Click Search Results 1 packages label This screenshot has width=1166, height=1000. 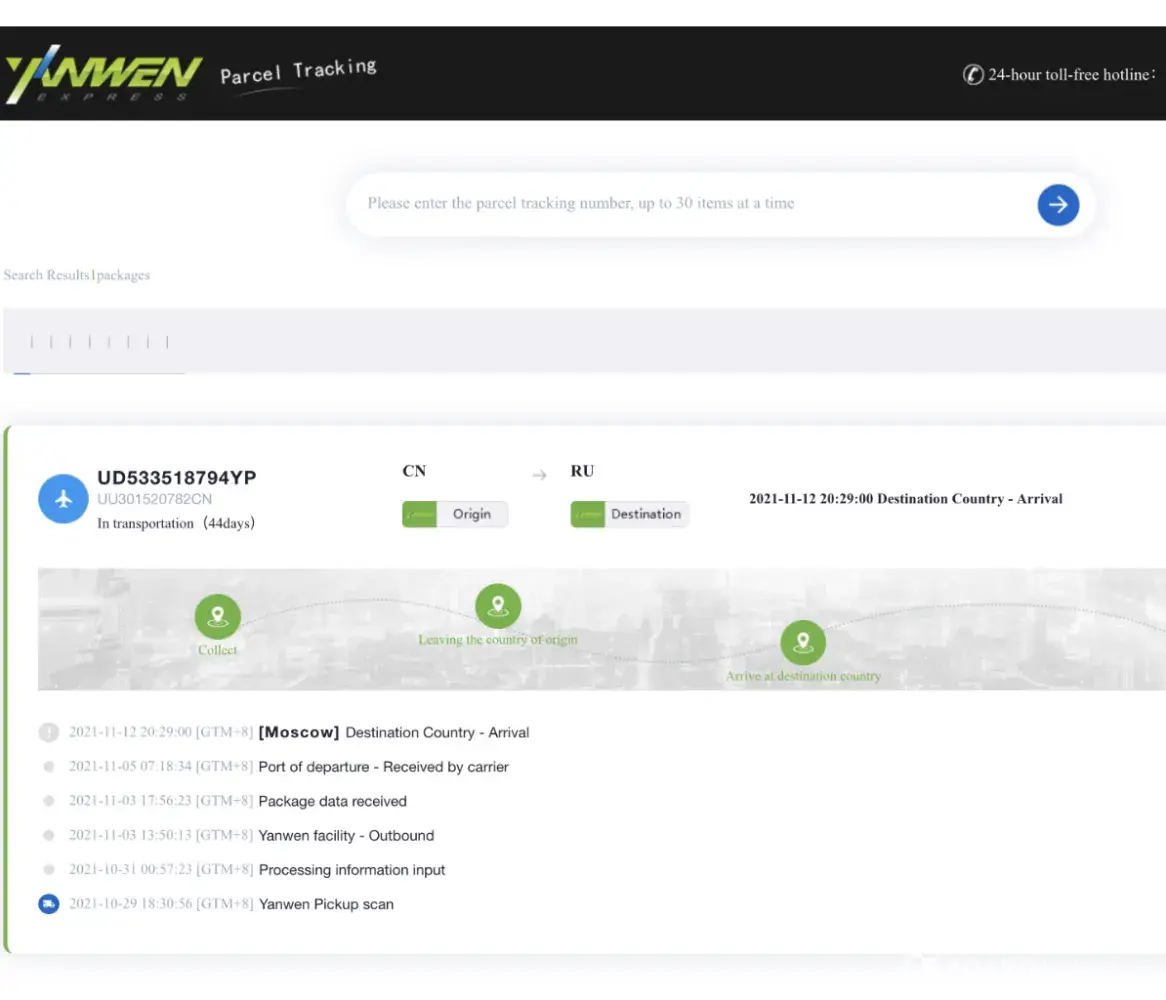point(77,275)
